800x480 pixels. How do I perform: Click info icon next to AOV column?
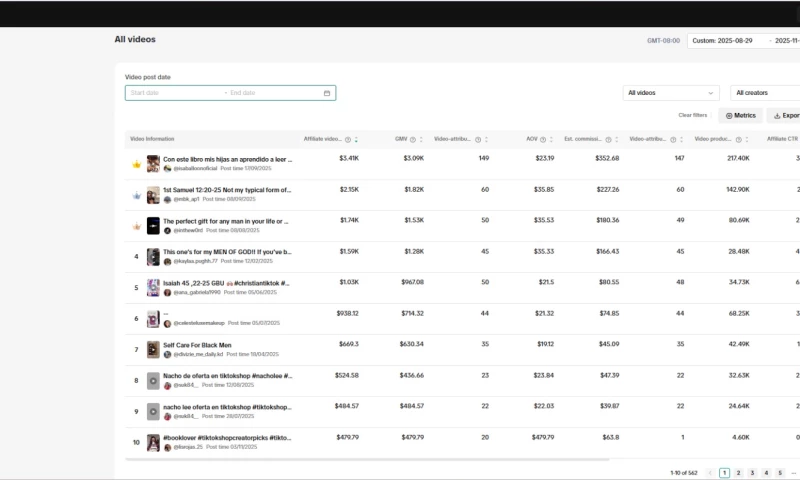[543, 140]
